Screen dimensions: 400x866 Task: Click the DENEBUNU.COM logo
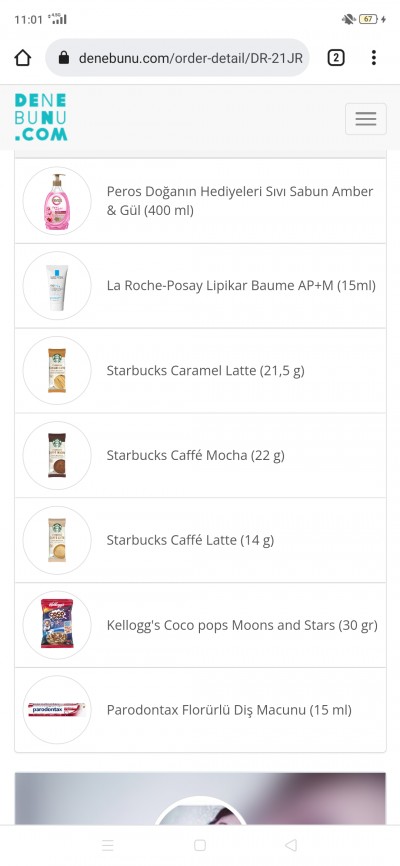point(41,117)
